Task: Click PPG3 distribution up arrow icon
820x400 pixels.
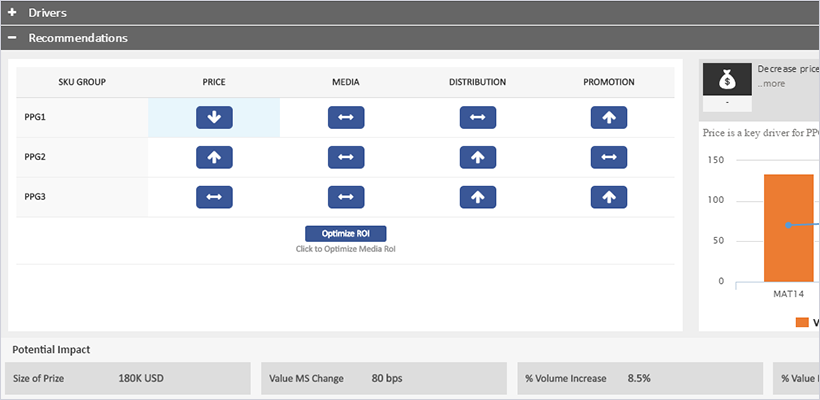Action: [477, 197]
